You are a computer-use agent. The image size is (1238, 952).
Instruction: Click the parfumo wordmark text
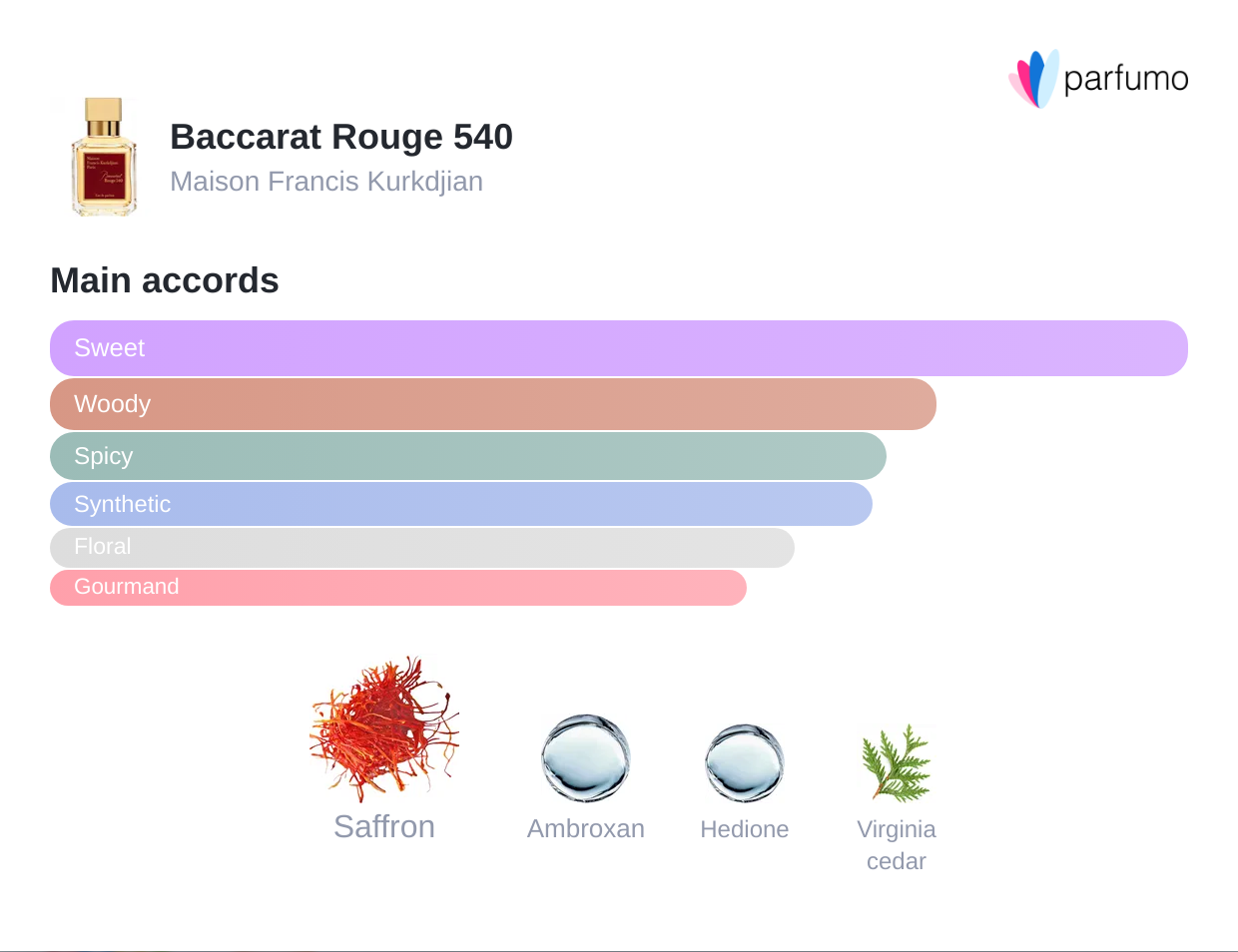click(x=1125, y=79)
